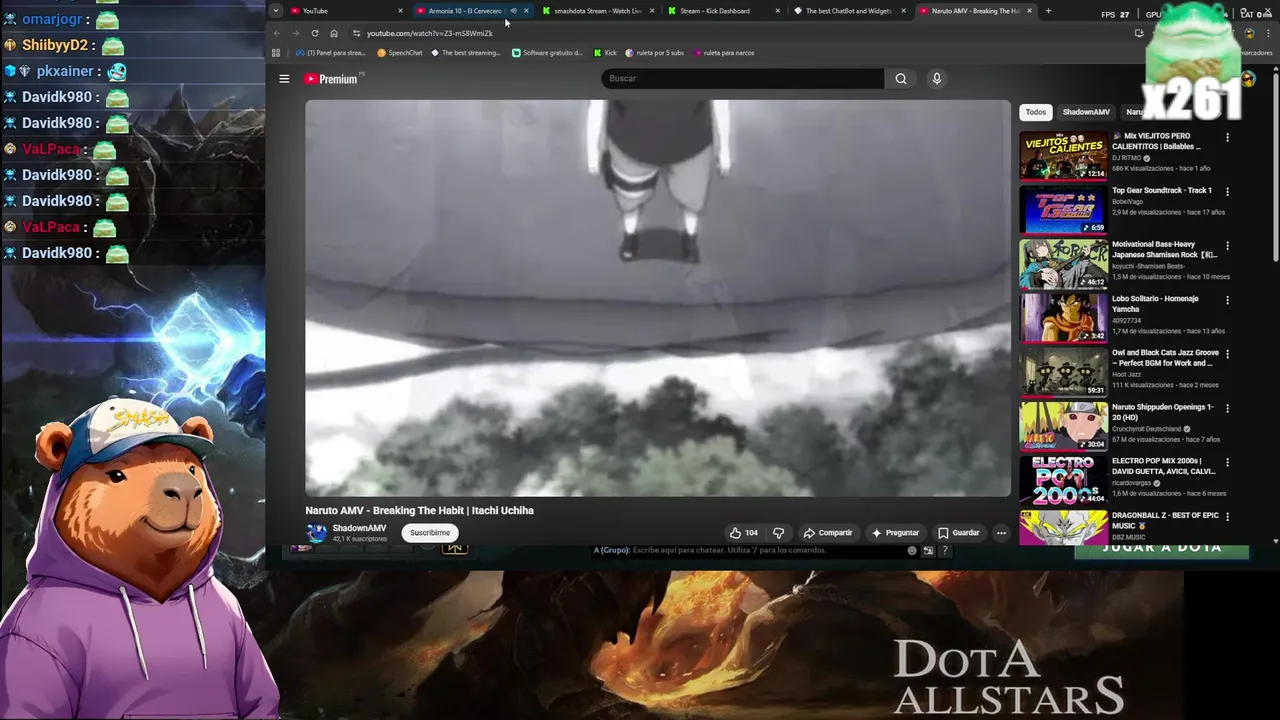Focus the Buscar search field
This screenshot has width=1280, height=720.
tap(742, 79)
